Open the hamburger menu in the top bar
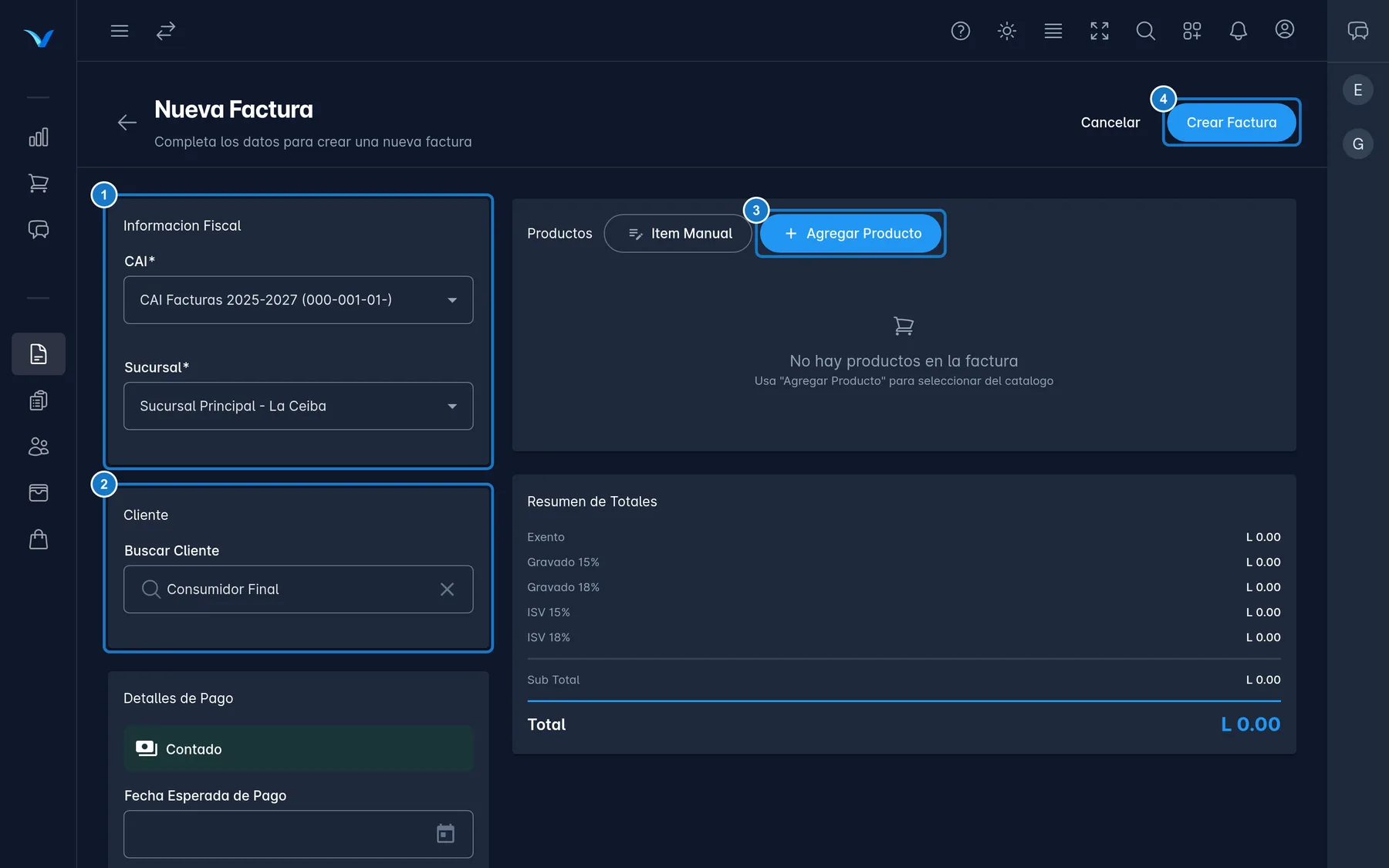 (119, 31)
